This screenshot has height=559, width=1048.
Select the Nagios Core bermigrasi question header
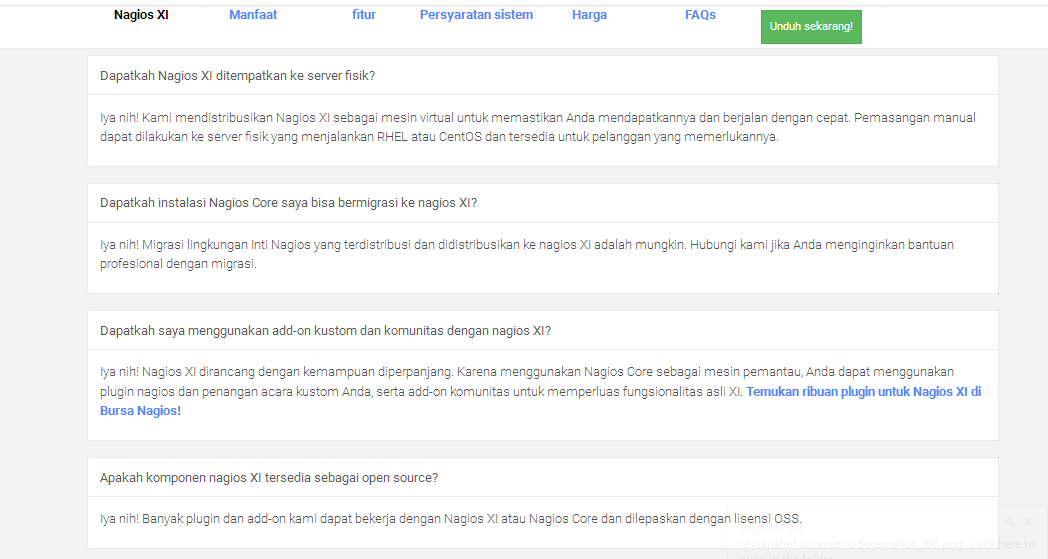[x=288, y=203]
